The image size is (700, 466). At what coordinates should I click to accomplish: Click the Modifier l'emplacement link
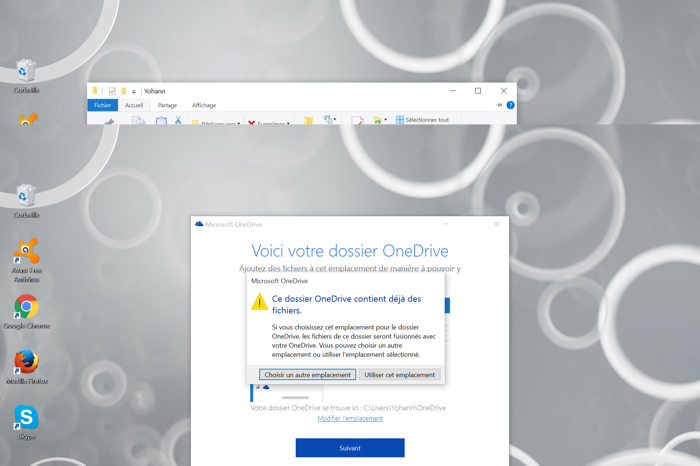(x=350, y=418)
